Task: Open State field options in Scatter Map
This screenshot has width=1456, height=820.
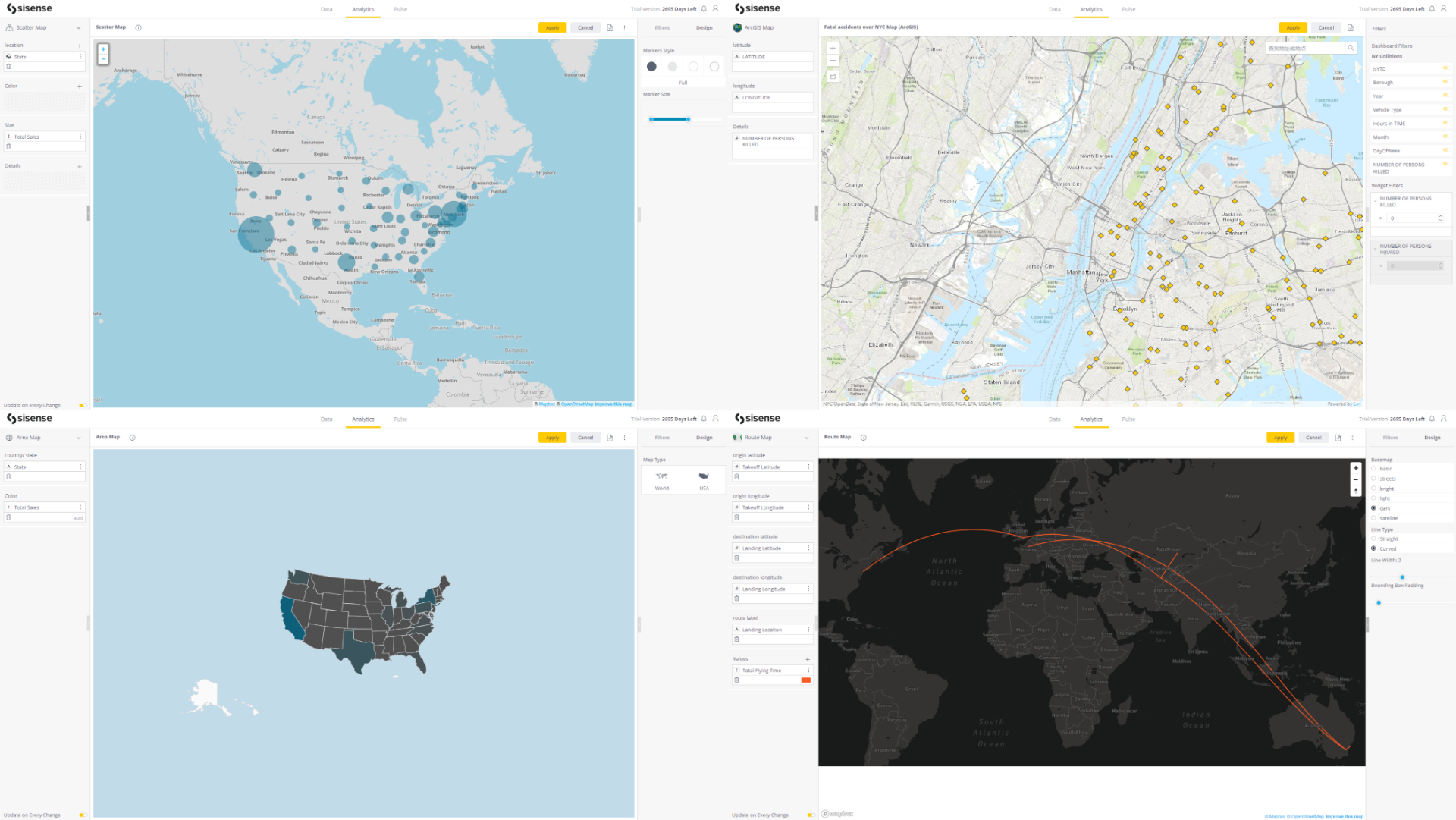Action: [x=80, y=57]
